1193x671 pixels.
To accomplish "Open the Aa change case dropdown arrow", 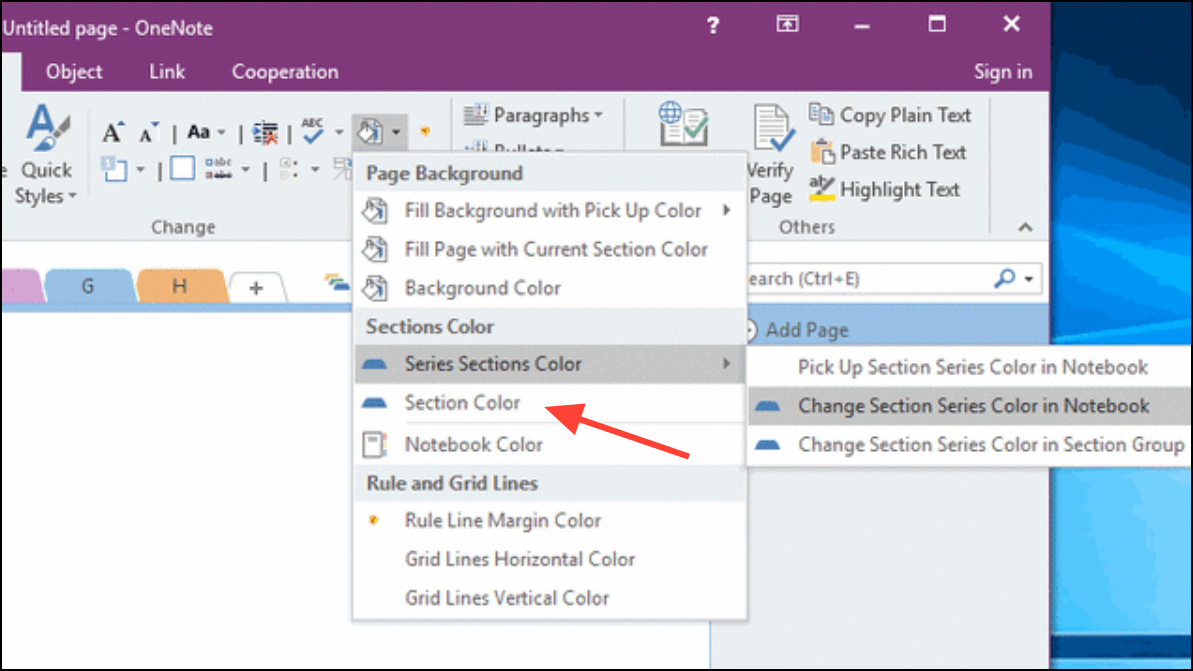I will click(x=221, y=133).
